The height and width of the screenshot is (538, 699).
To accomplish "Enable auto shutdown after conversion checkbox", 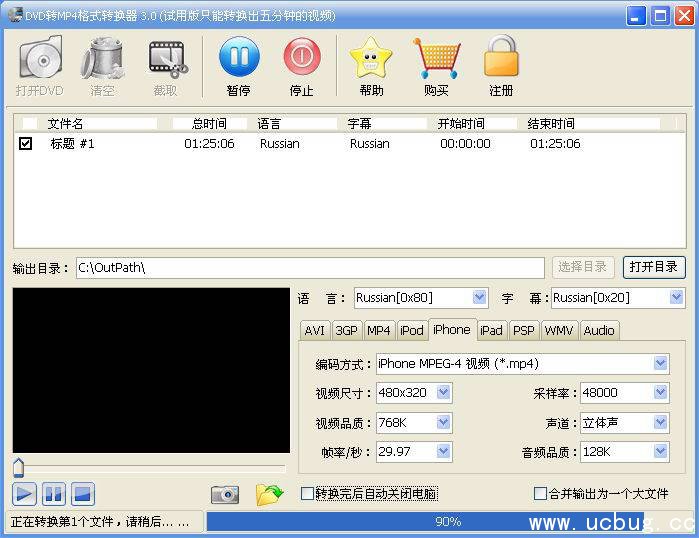I will (308, 494).
